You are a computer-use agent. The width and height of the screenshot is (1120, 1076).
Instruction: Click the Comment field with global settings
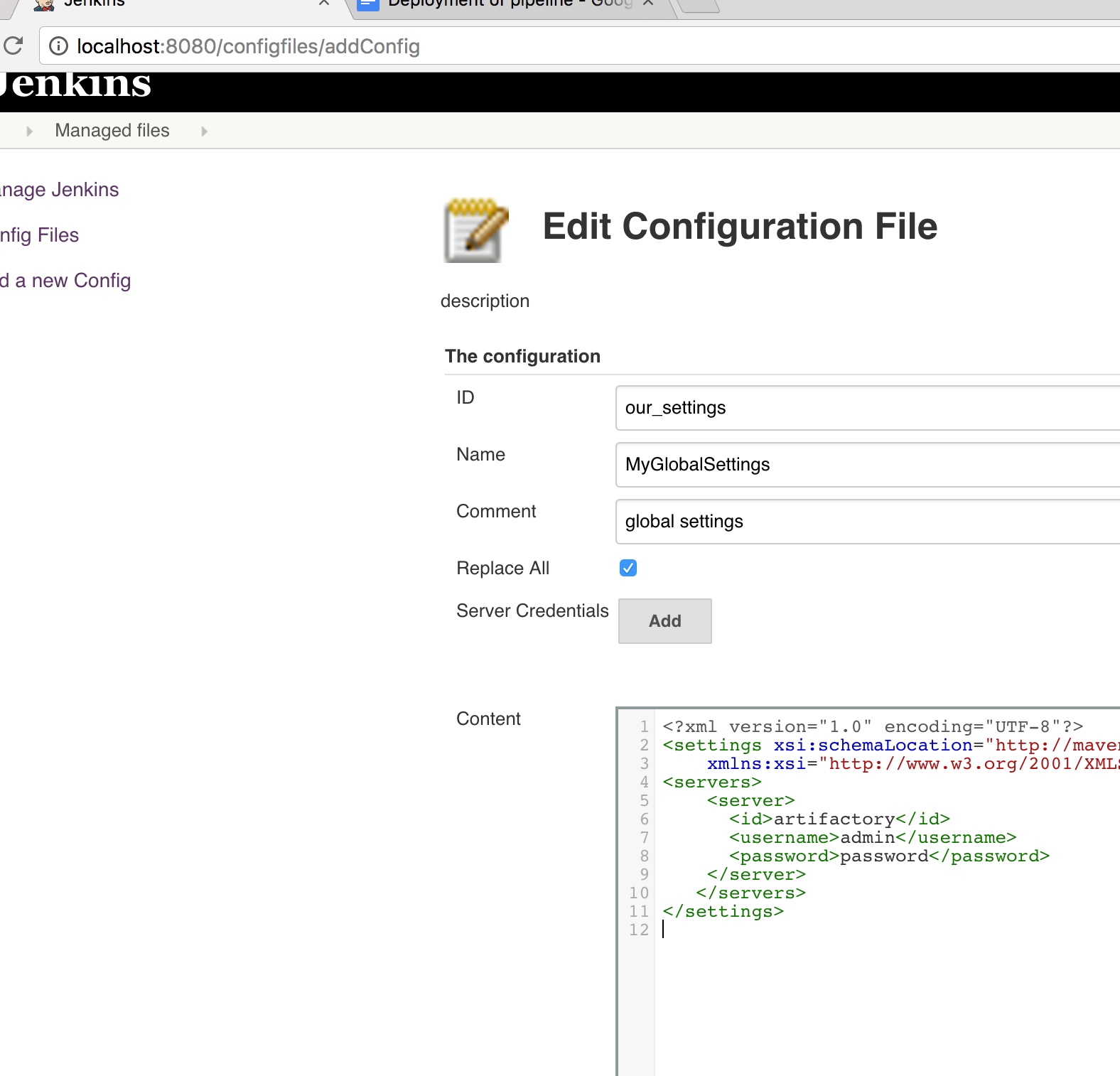click(x=868, y=522)
